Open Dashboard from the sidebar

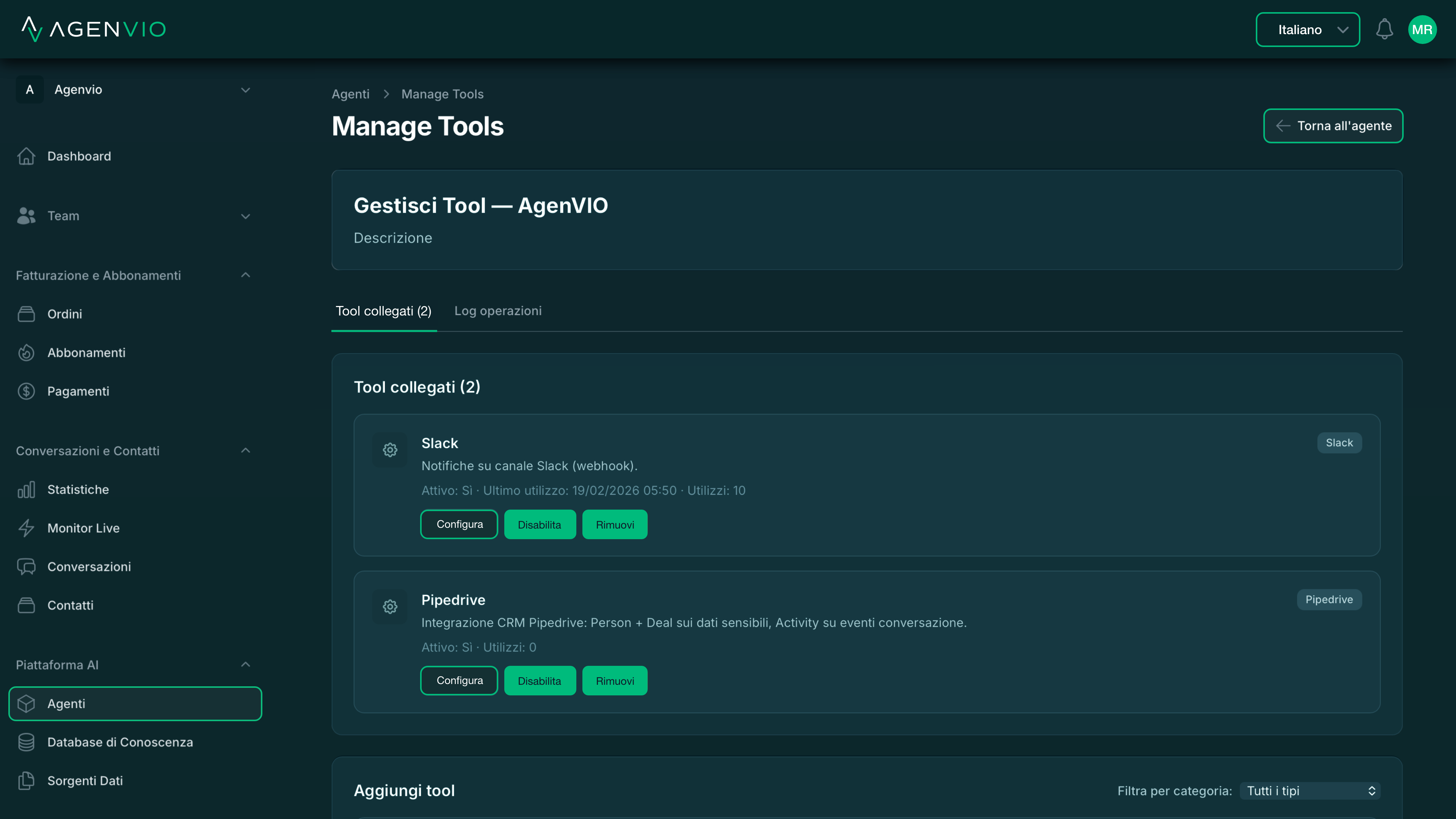tap(79, 156)
